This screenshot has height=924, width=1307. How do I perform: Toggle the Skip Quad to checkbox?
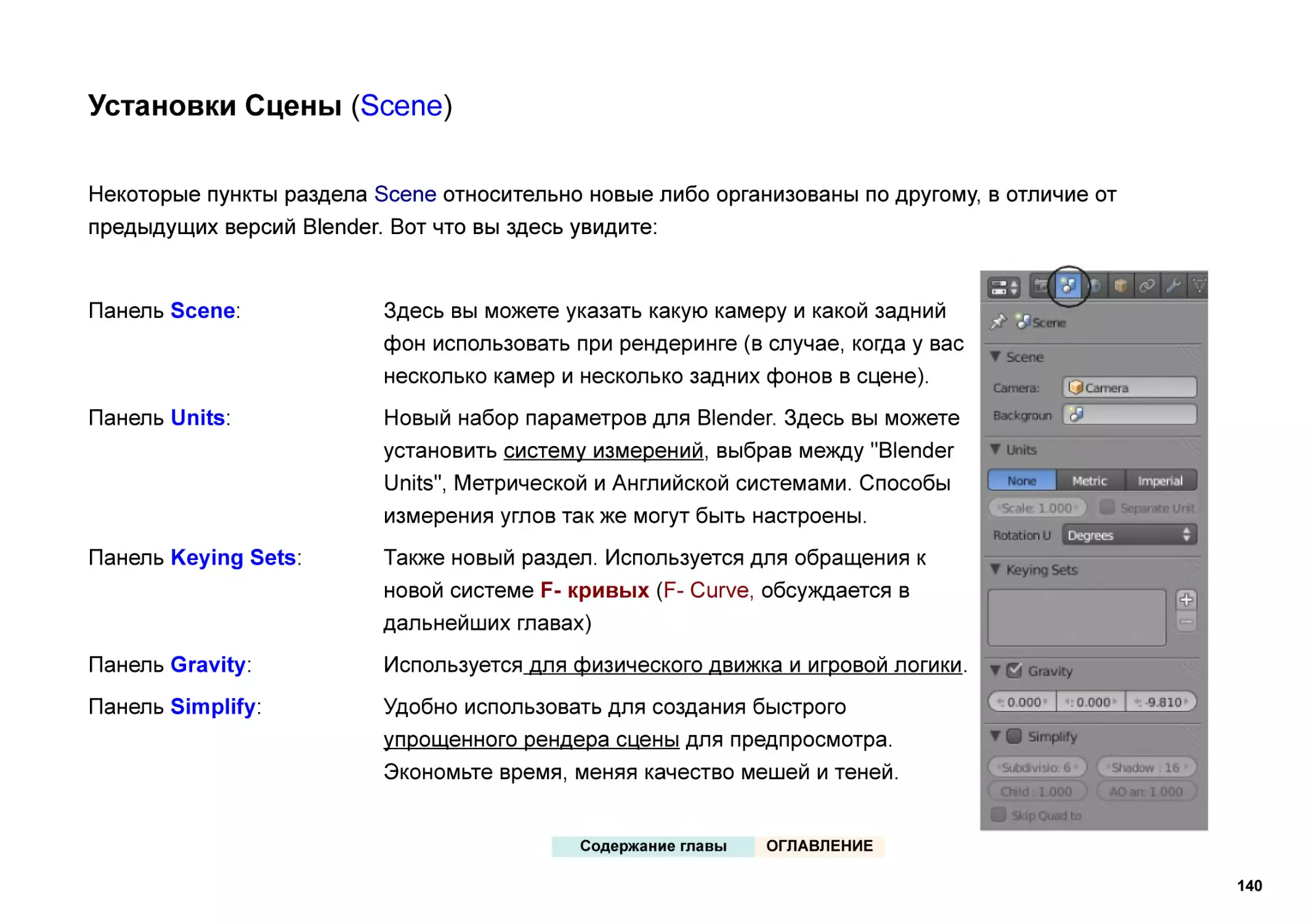click(x=998, y=815)
